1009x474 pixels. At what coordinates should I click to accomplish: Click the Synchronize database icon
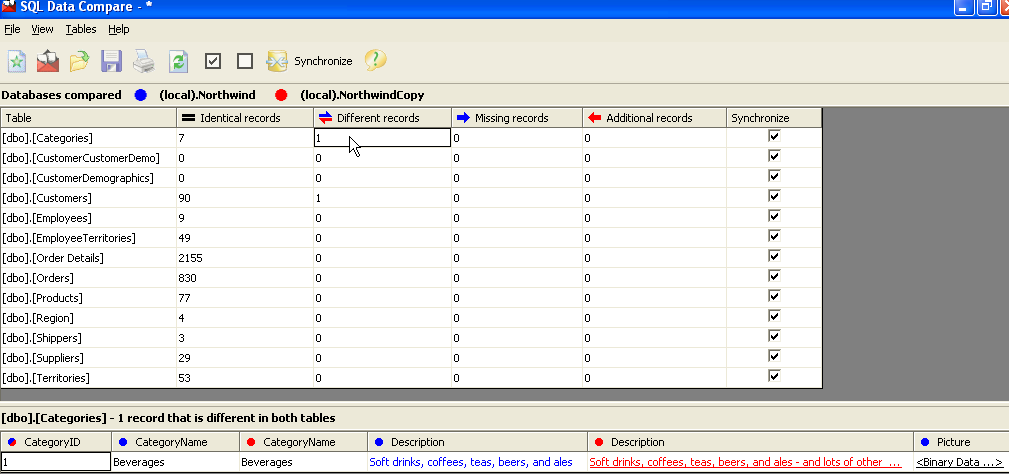277,61
